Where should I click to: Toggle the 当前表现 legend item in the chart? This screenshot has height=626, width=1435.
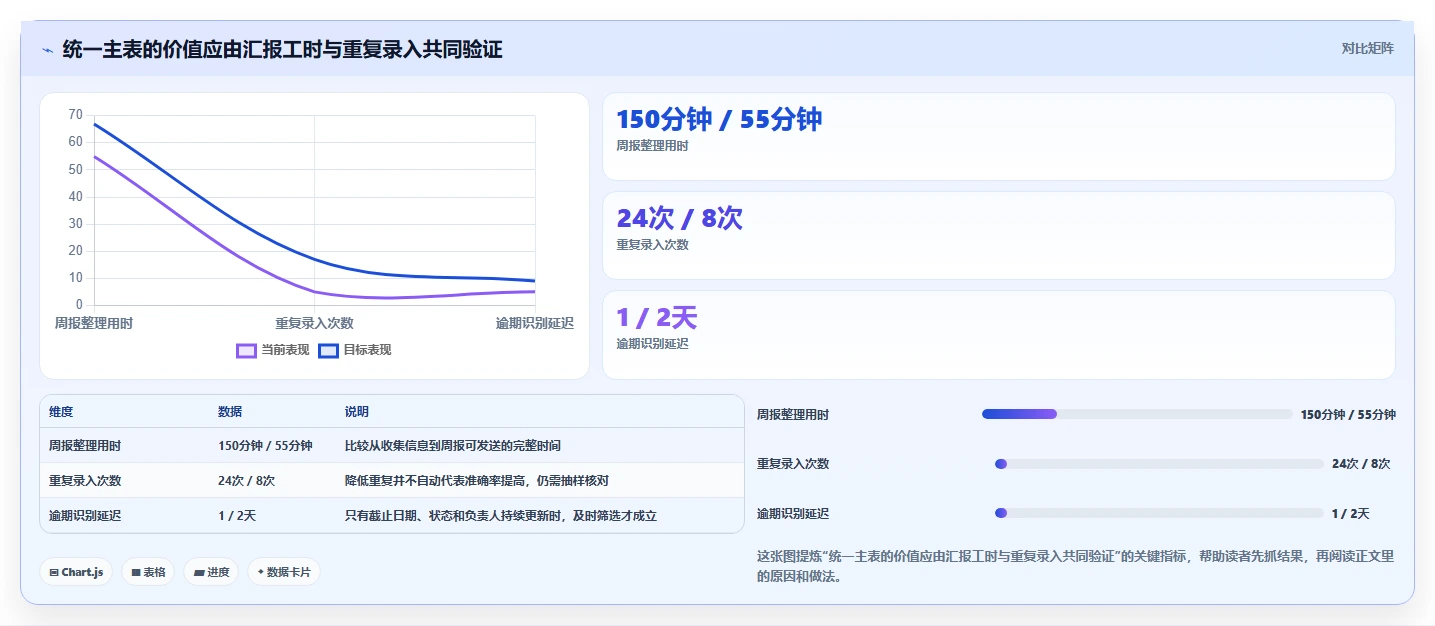click(272, 350)
